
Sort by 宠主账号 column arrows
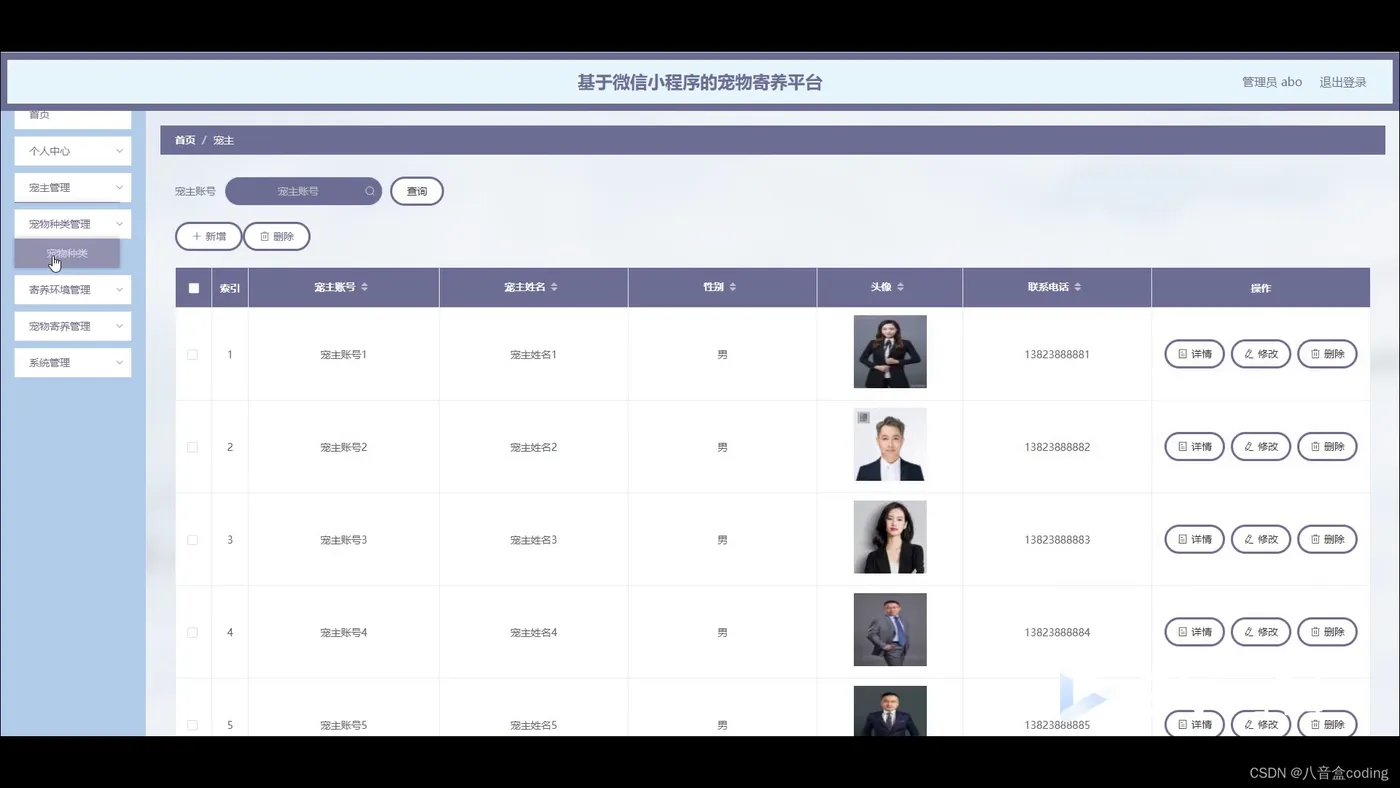coord(364,287)
